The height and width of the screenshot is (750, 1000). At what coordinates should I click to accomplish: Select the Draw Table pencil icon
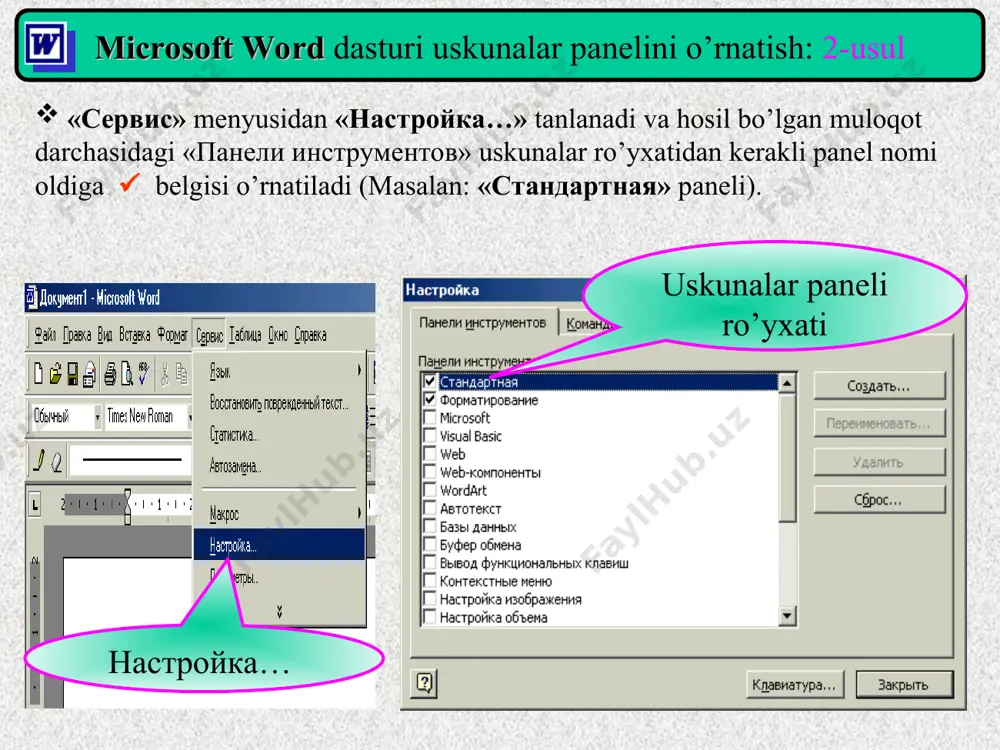40,460
